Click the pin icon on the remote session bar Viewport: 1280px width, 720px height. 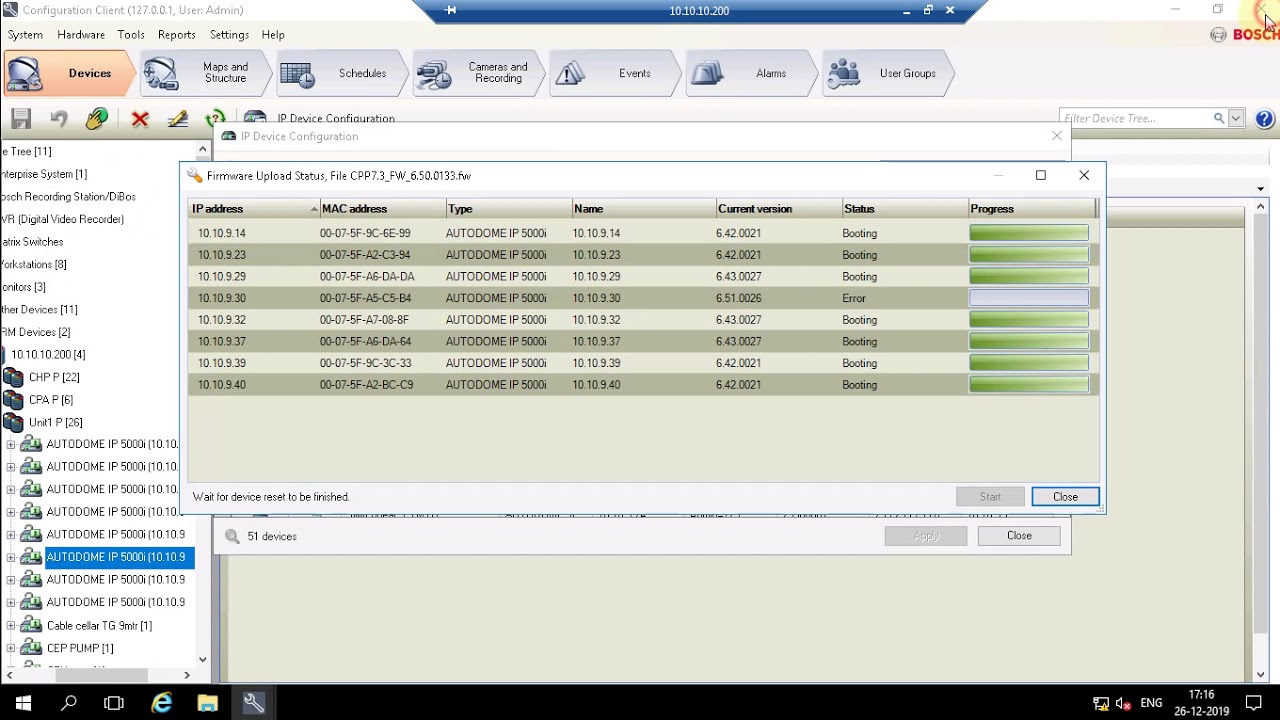pos(450,10)
